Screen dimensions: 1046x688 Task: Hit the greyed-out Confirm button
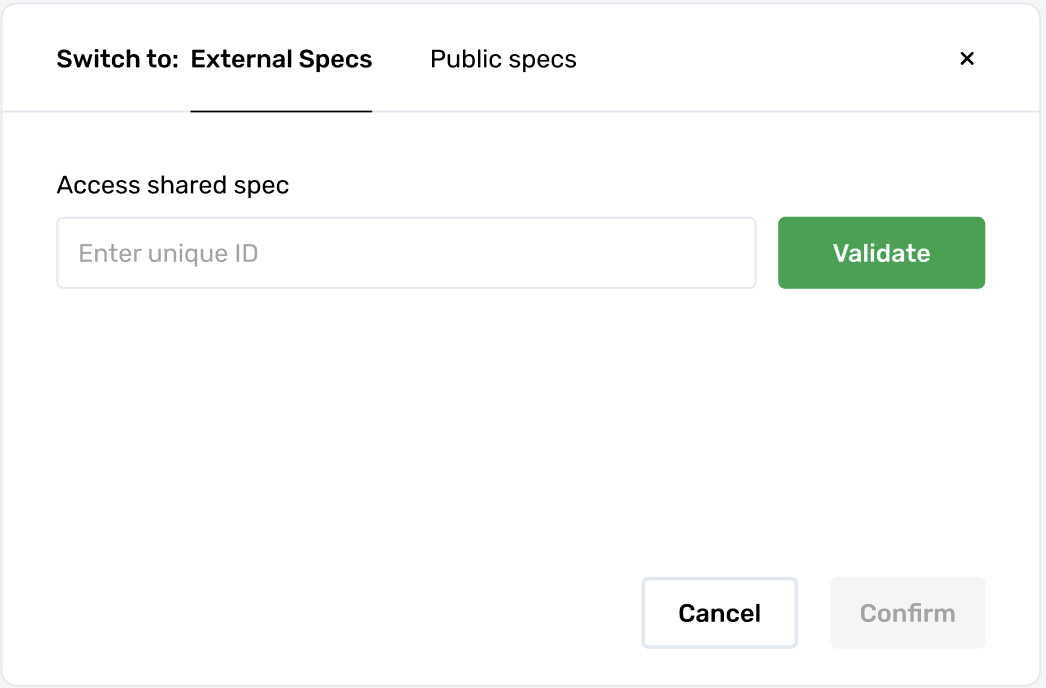click(907, 613)
